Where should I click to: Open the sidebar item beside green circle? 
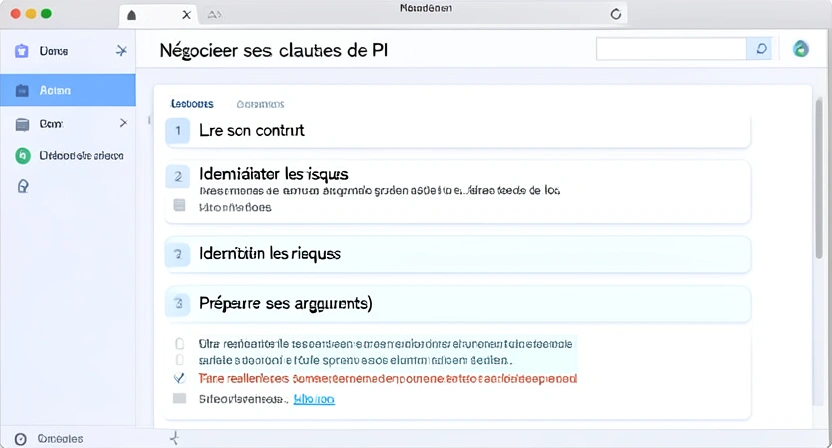click(x=81, y=156)
